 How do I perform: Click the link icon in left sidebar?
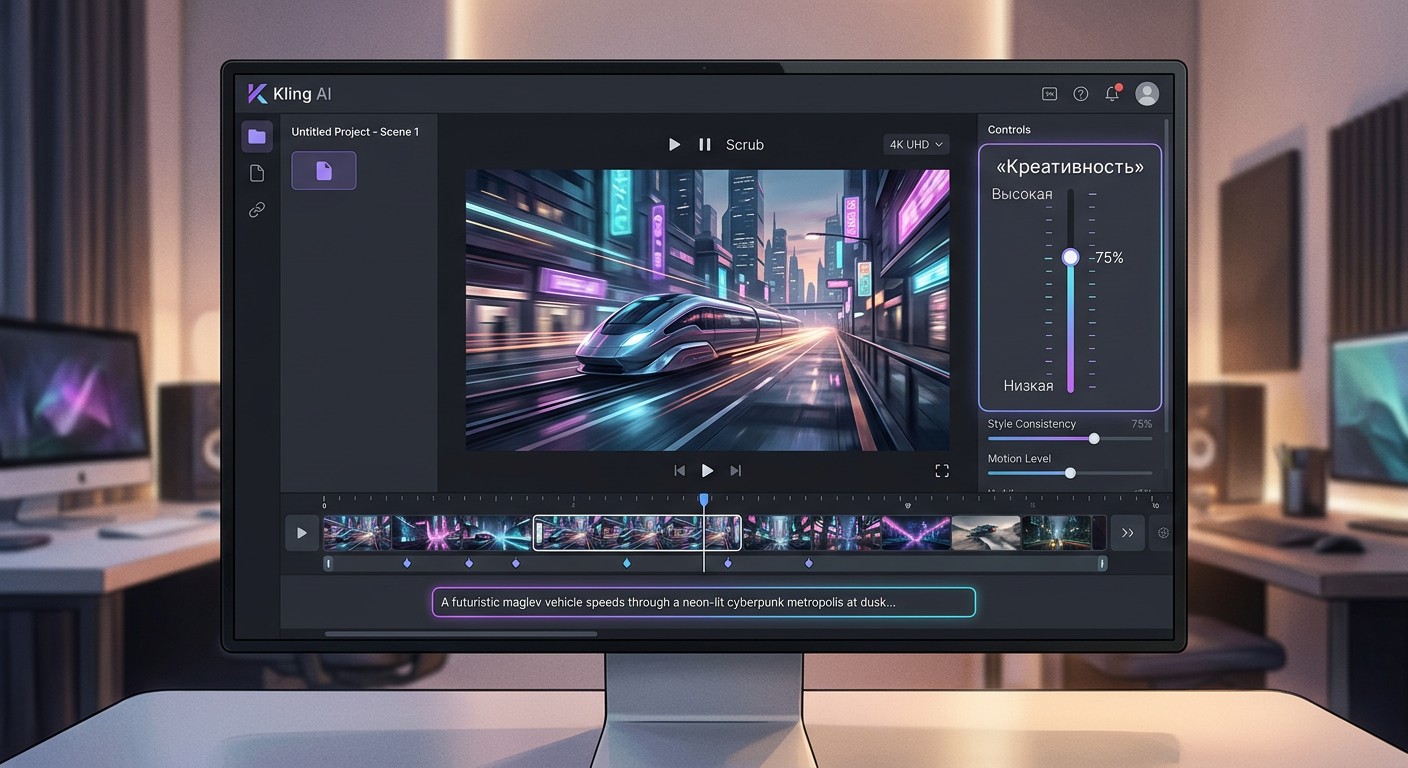257,210
